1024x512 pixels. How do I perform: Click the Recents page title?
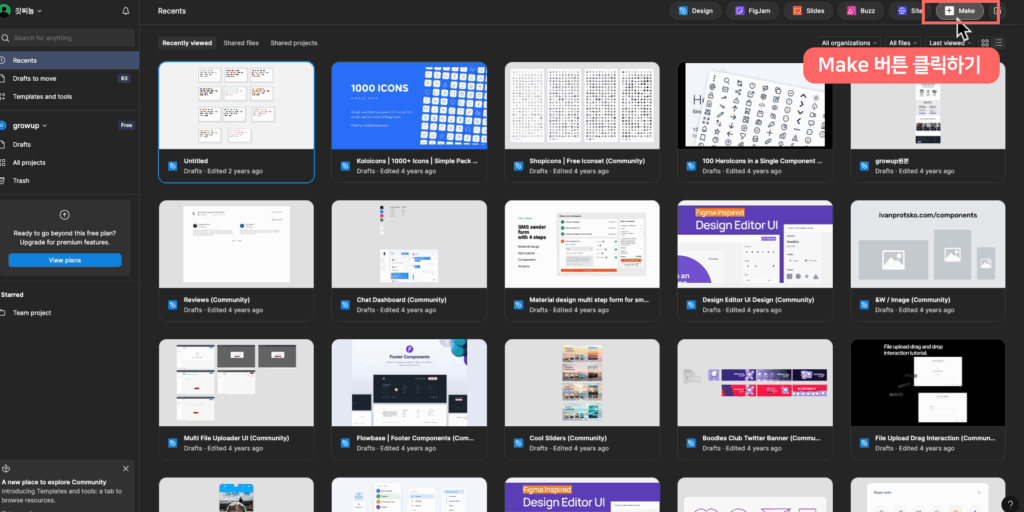172,11
